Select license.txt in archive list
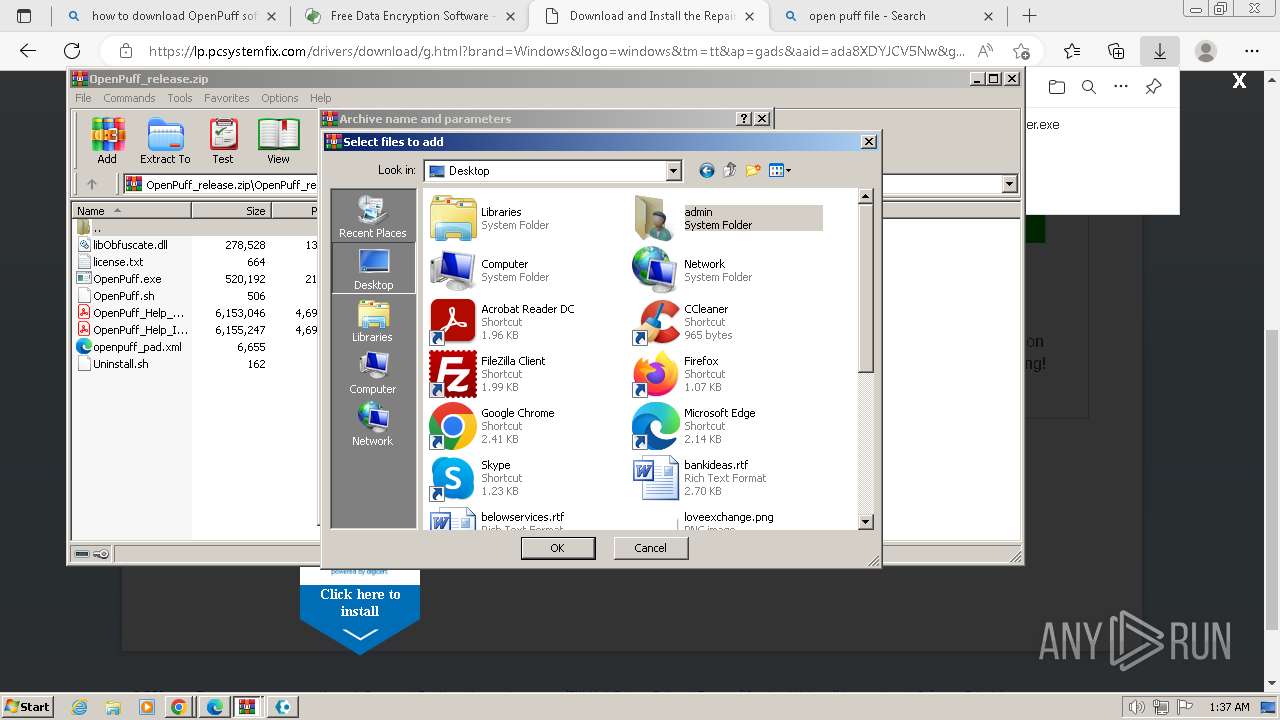1280x720 pixels. [x=118, y=262]
